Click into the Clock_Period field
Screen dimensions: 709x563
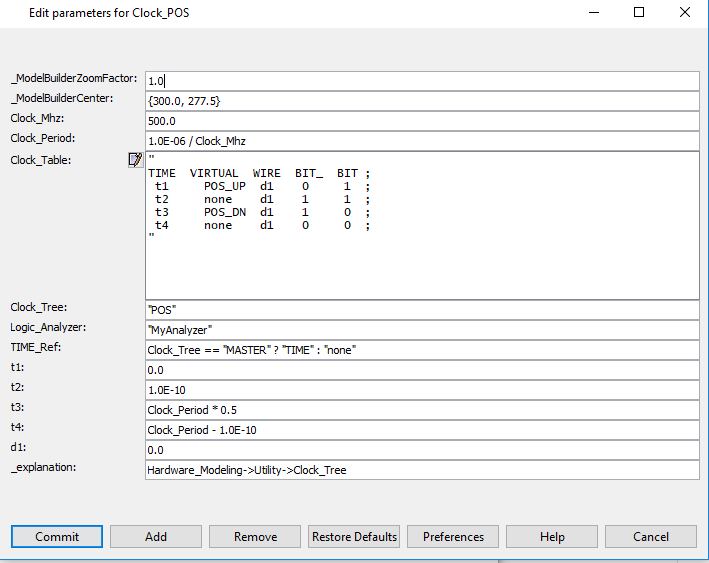(x=421, y=141)
